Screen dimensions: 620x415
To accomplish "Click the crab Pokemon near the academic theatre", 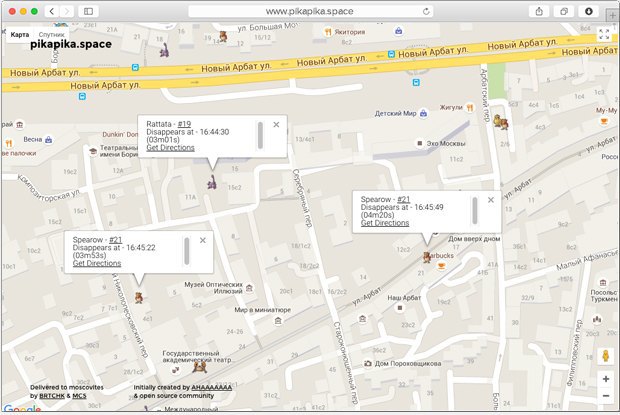I will [x=200, y=367].
